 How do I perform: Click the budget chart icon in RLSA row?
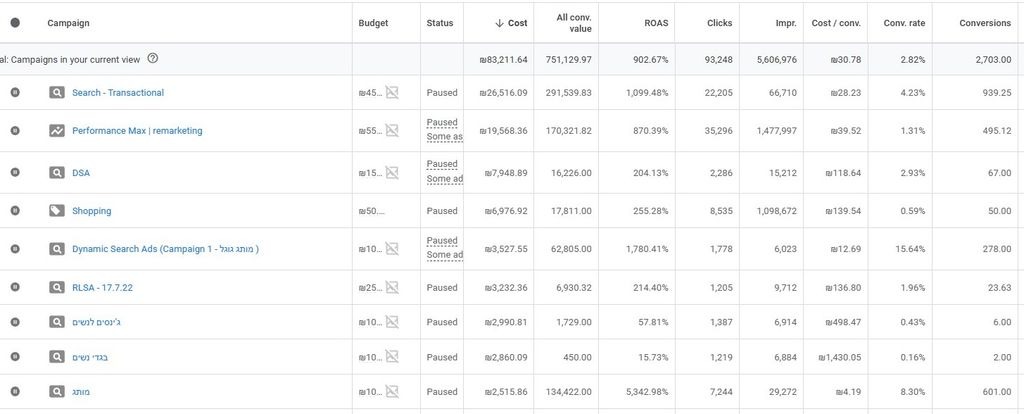pyautogui.click(x=392, y=287)
